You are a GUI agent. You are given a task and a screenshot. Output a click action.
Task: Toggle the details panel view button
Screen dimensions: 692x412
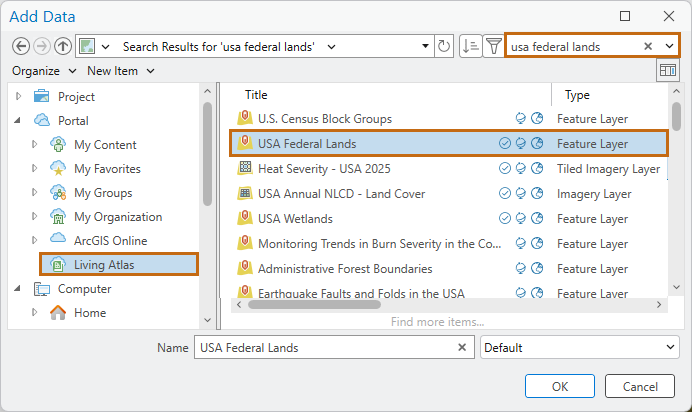(x=668, y=71)
